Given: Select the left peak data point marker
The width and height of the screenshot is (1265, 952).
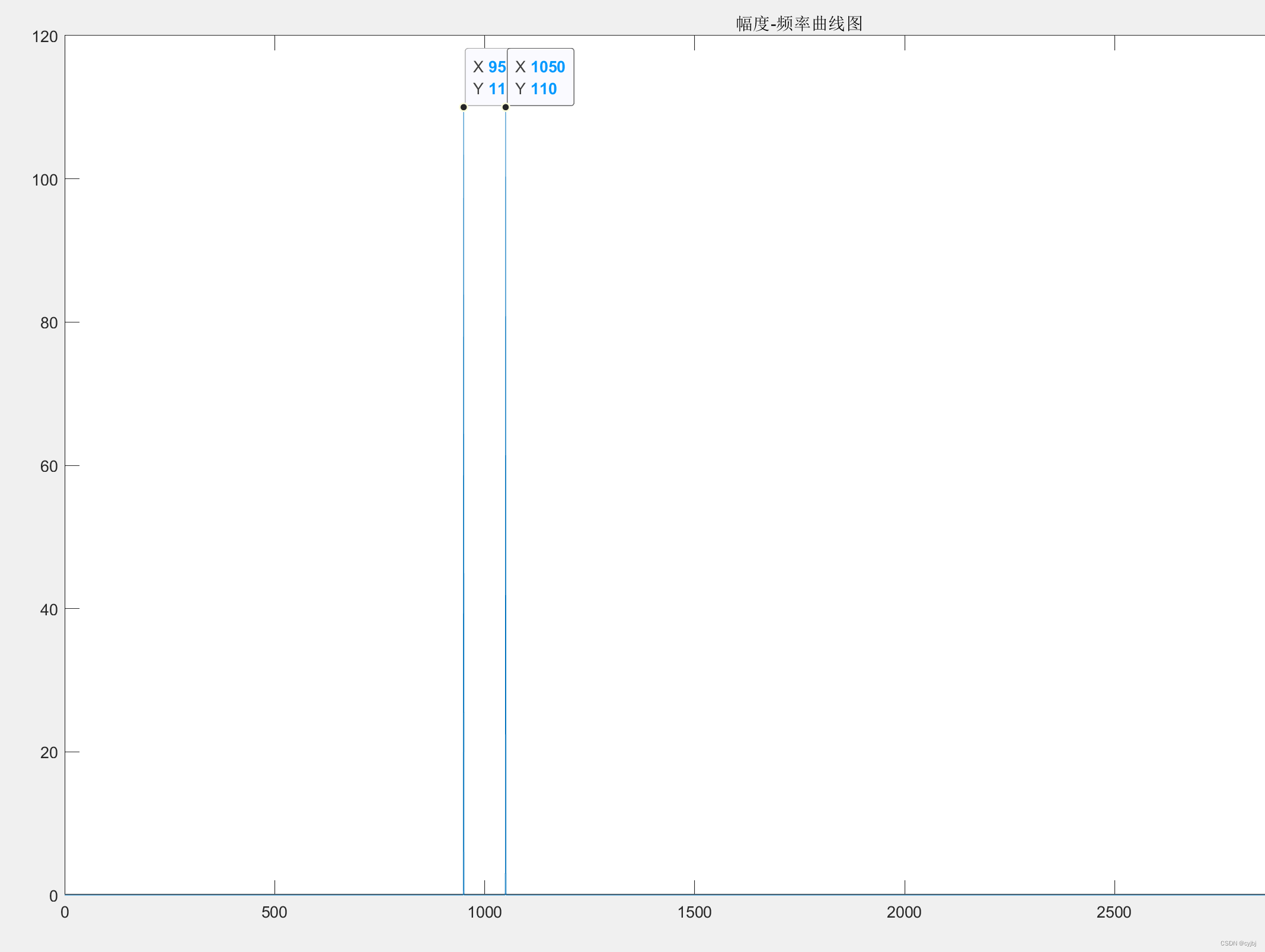Looking at the screenshot, I should 464,107.
